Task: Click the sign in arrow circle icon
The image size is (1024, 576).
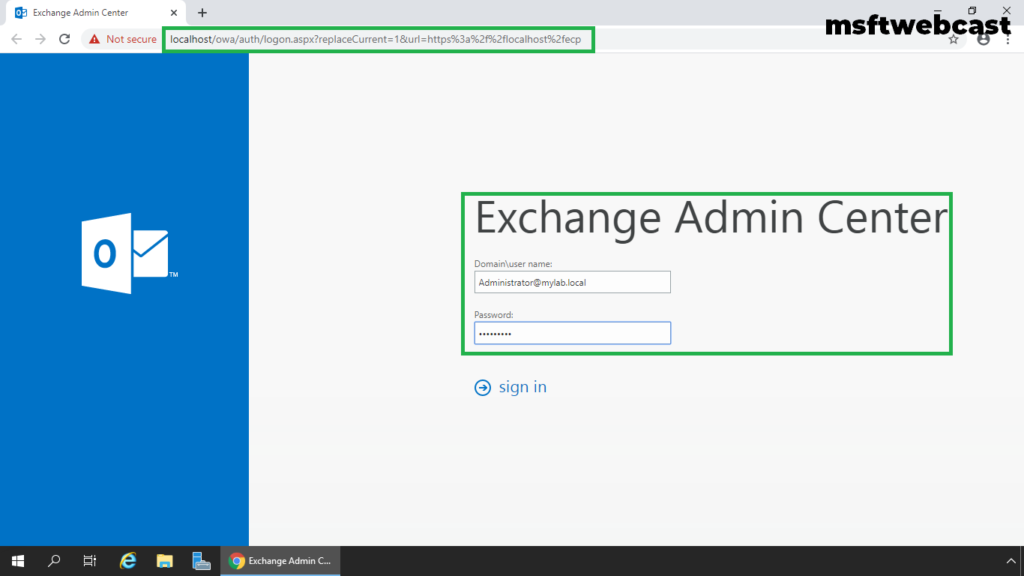Action: 483,388
